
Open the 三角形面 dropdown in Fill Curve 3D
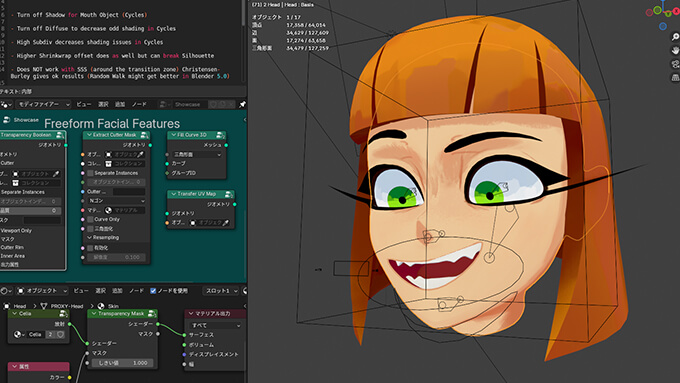(x=197, y=154)
